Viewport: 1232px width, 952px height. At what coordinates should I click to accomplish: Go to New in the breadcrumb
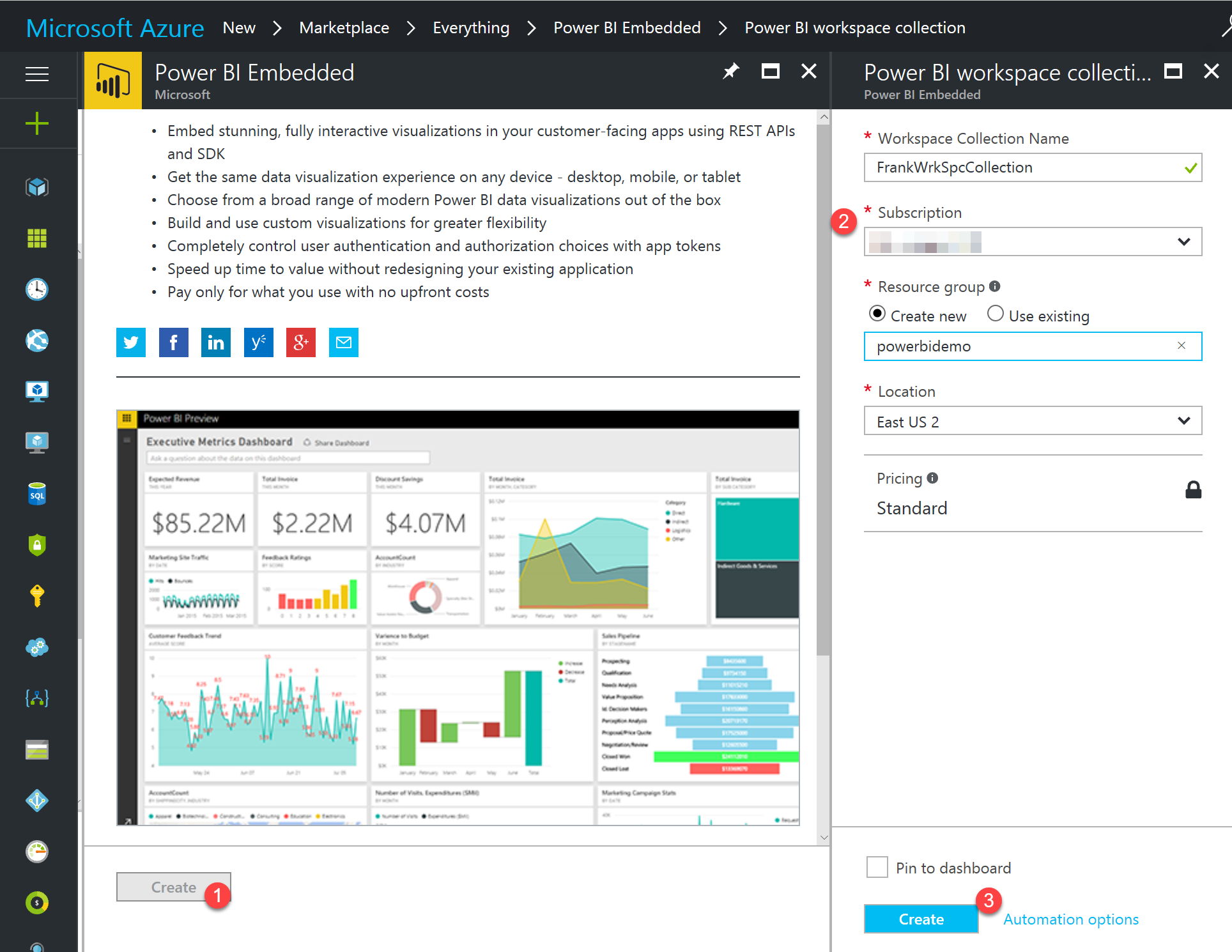[239, 27]
